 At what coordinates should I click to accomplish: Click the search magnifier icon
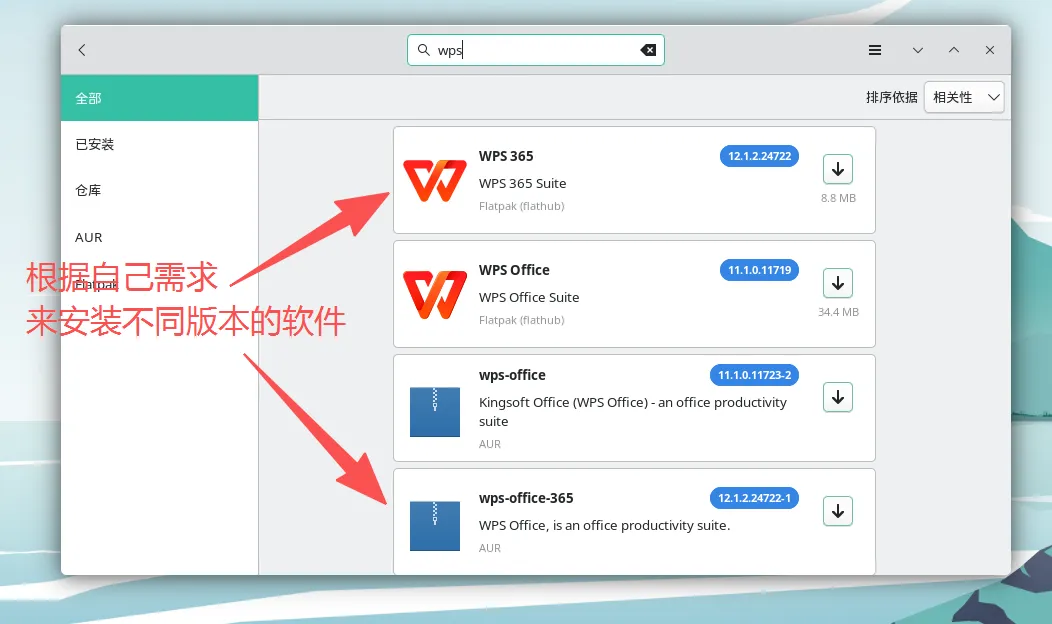(423, 50)
